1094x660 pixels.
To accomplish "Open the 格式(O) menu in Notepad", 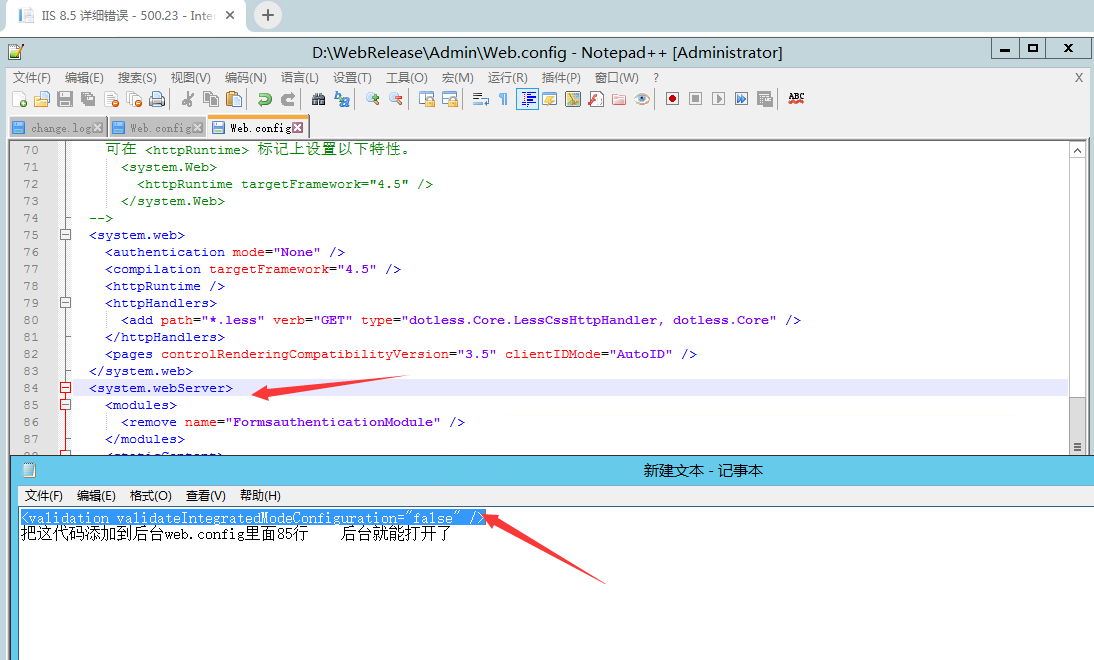I will [x=150, y=495].
